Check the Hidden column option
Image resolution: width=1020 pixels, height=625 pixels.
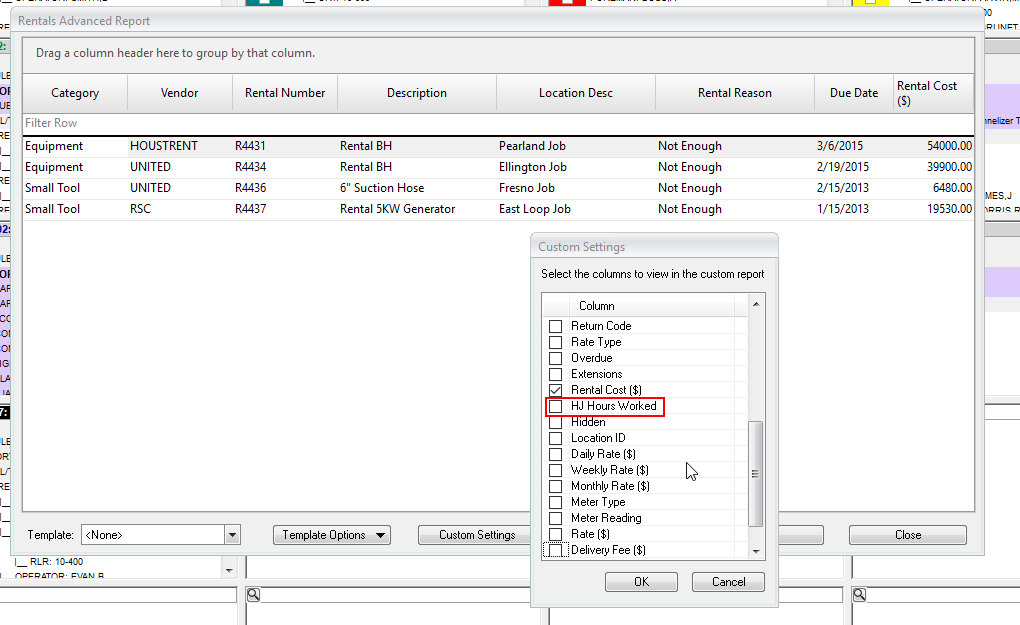point(556,421)
